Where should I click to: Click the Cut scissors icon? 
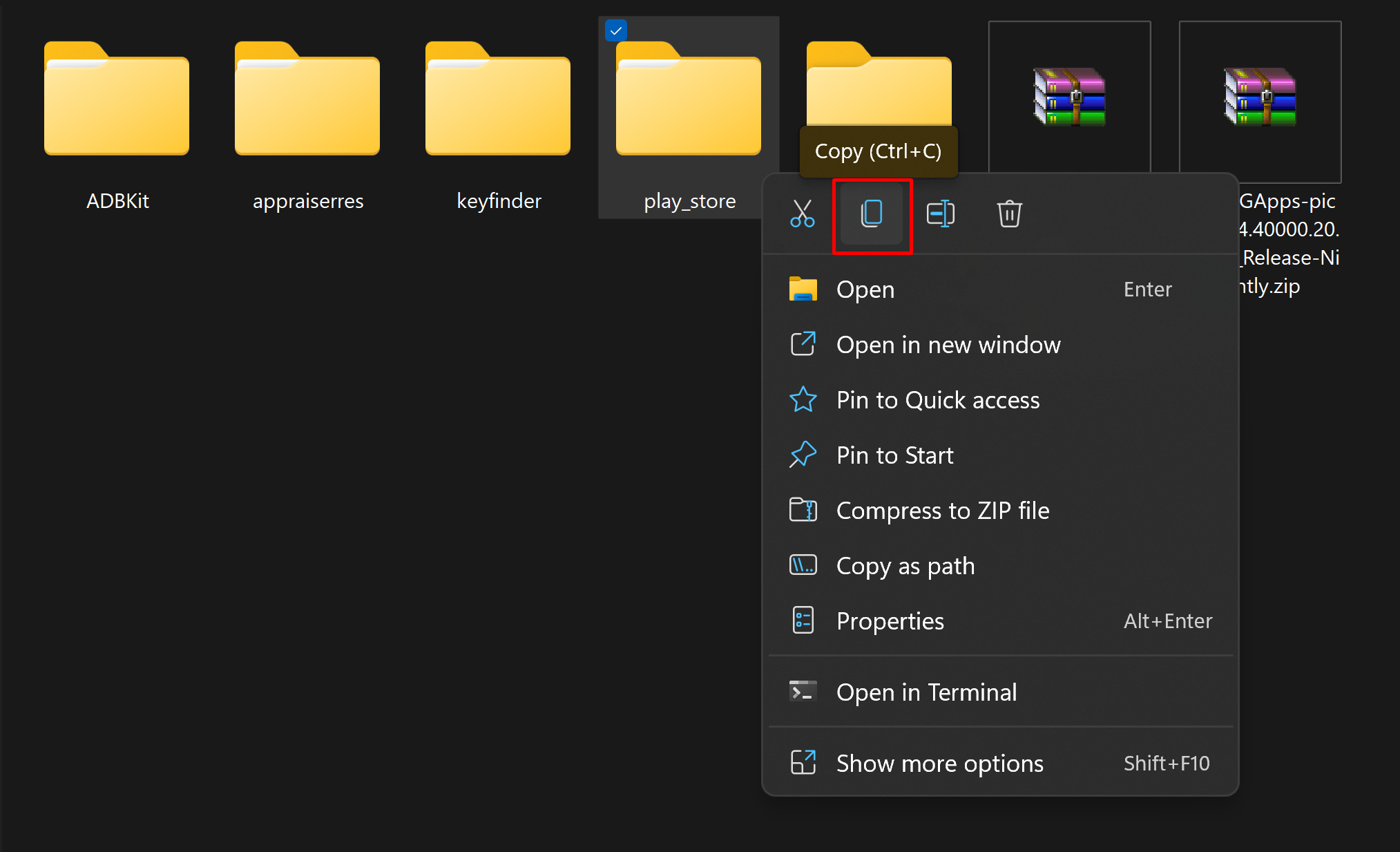coord(802,214)
